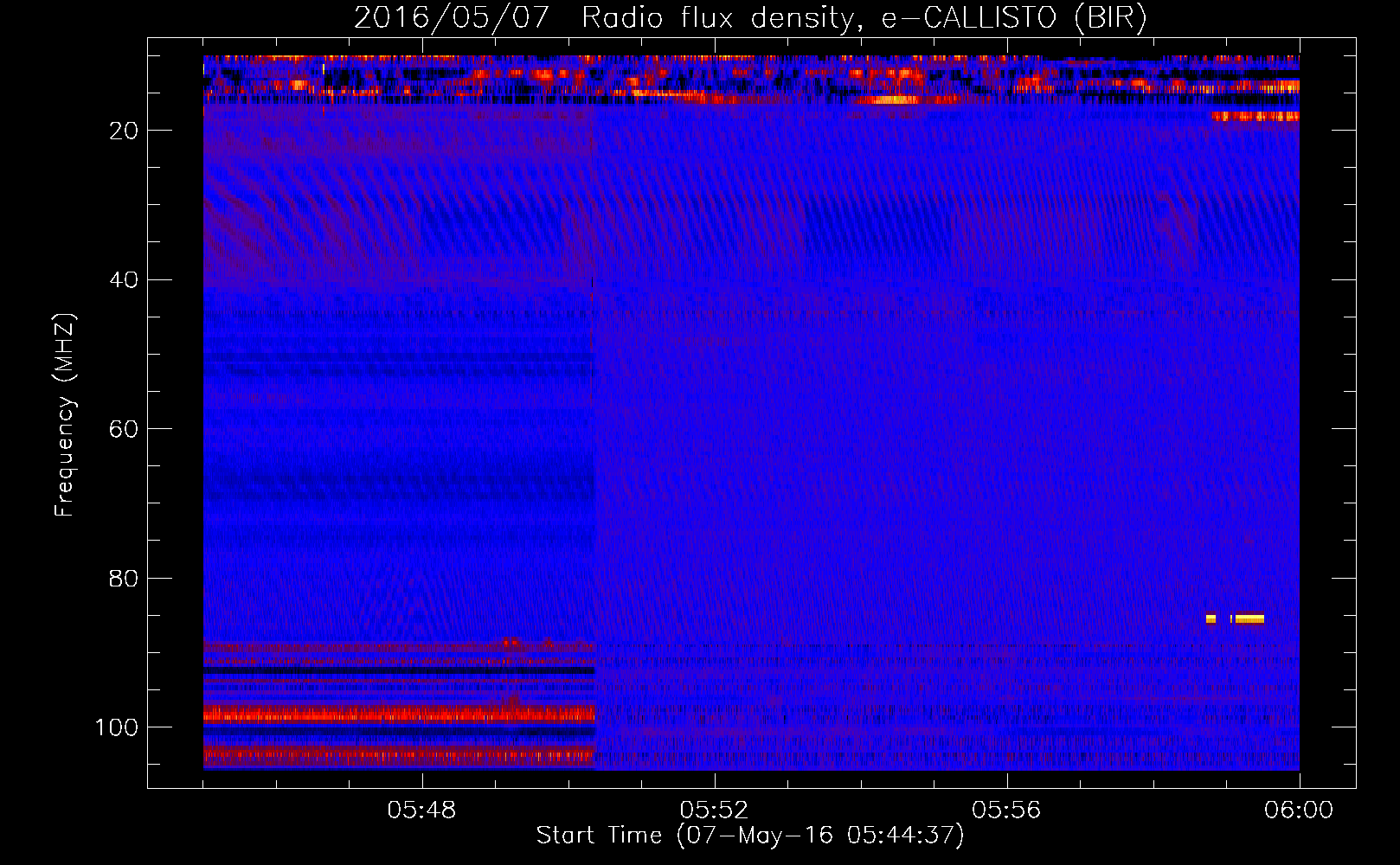
Task: Select the 'Frequency (MHZ)' y-axis label
Action: pos(65,415)
